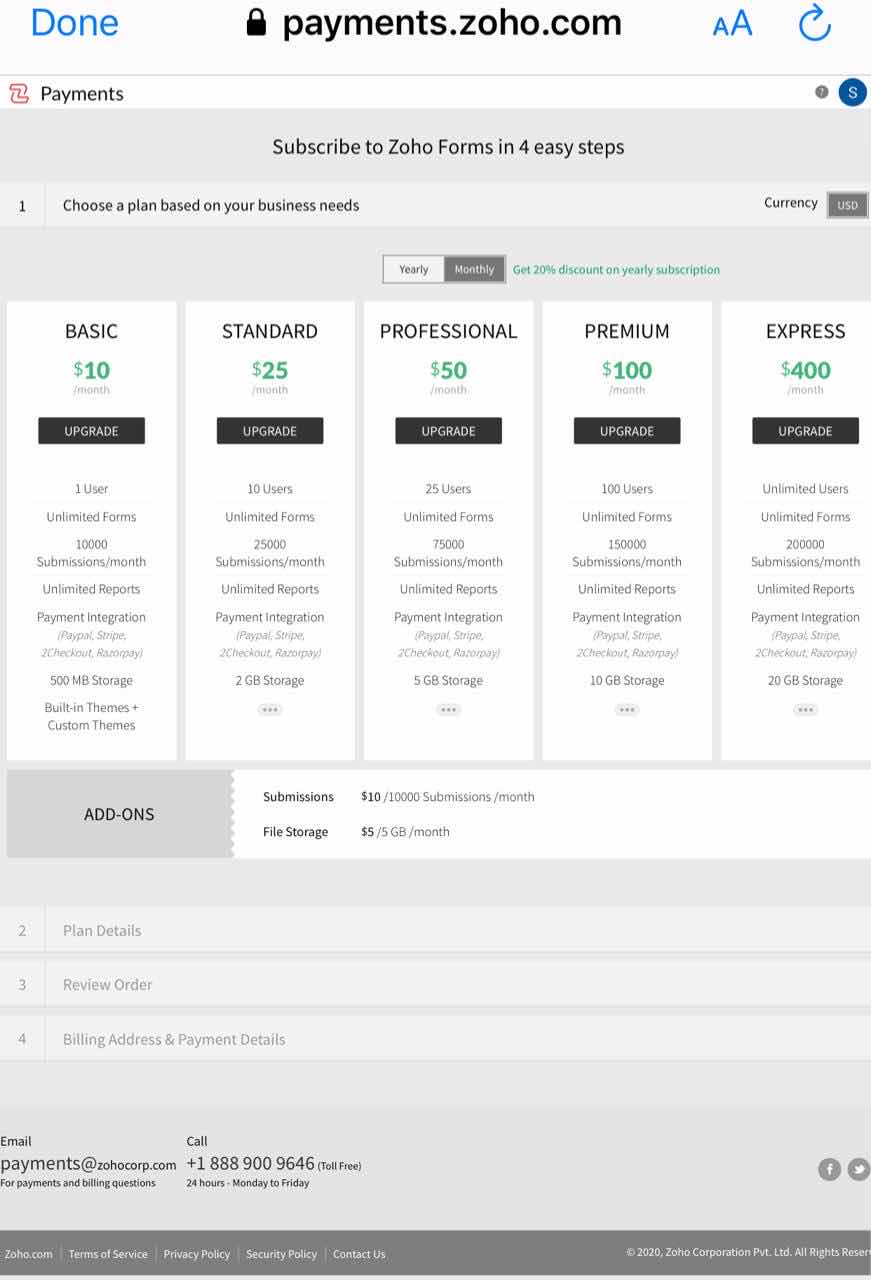The height and width of the screenshot is (1280, 871).
Task: Expand step 3 Review Order
Action: click(435, 985)
